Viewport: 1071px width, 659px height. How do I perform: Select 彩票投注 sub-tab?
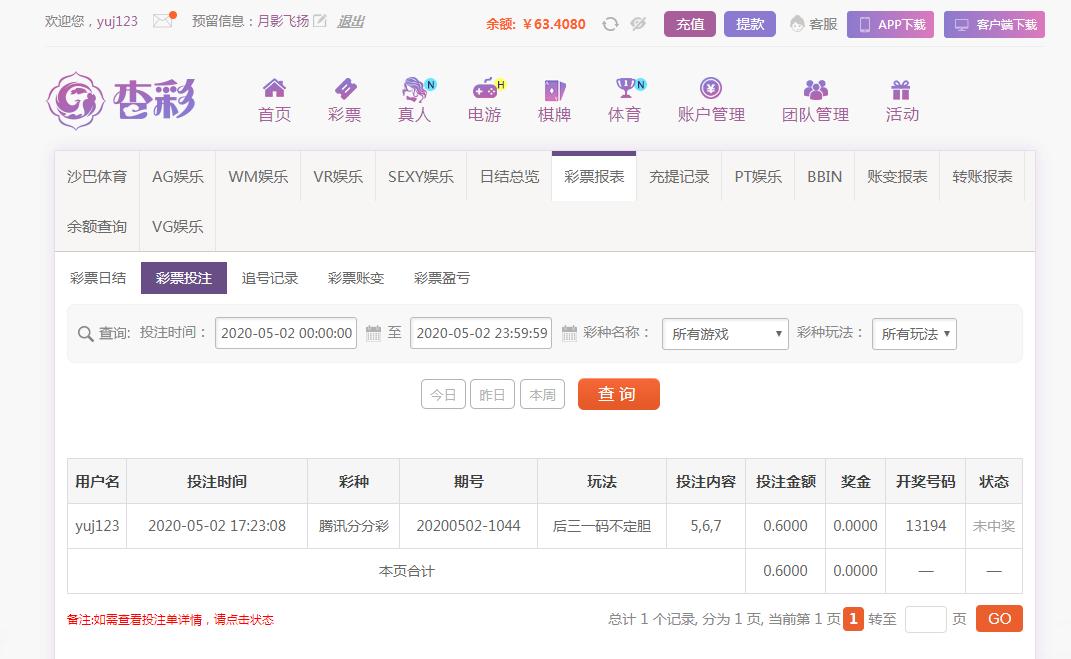(x=184, y=278)
